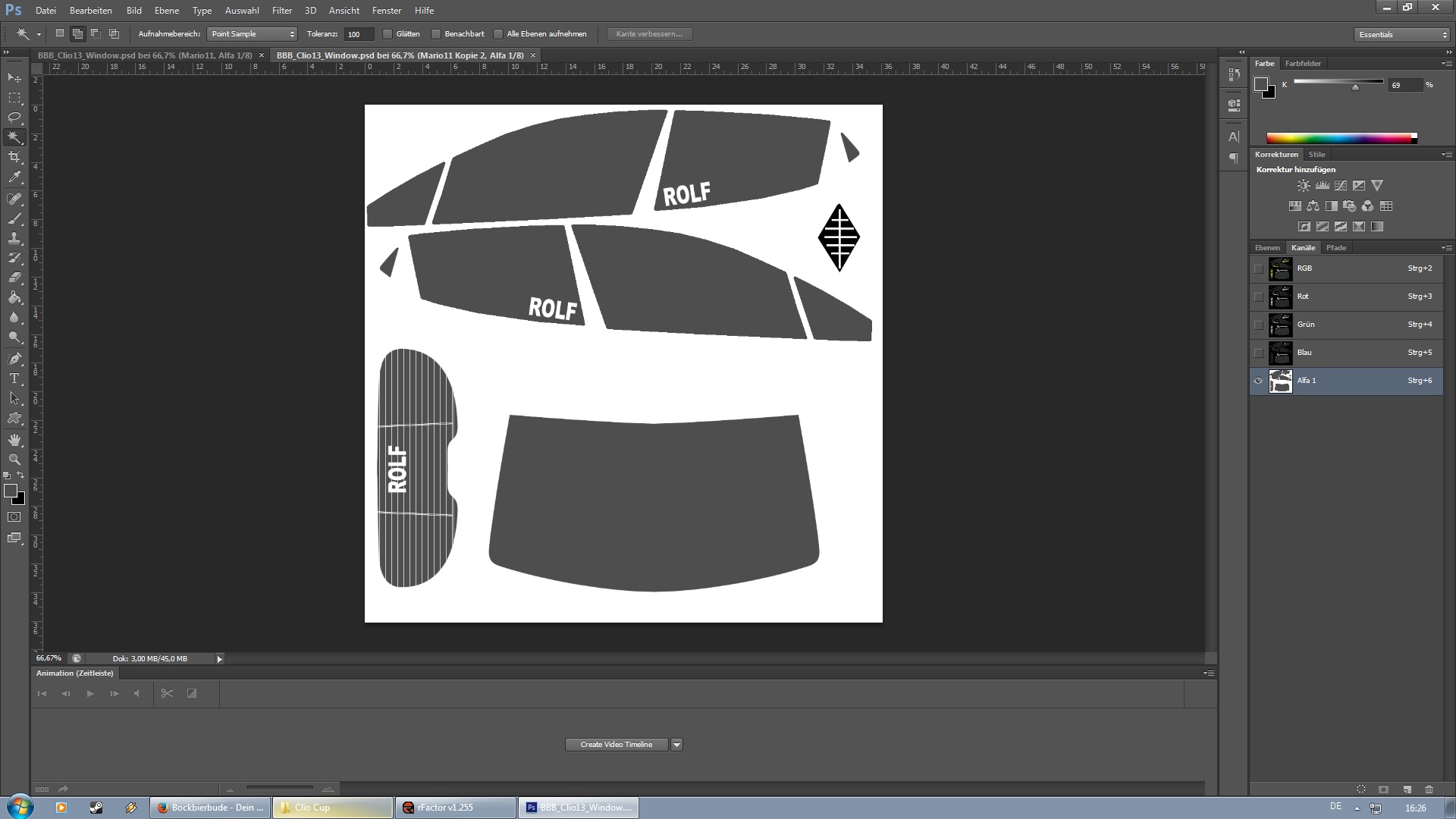Open the Essentials workspace dropdown
1456x819 pixels.
[1401, 34]
